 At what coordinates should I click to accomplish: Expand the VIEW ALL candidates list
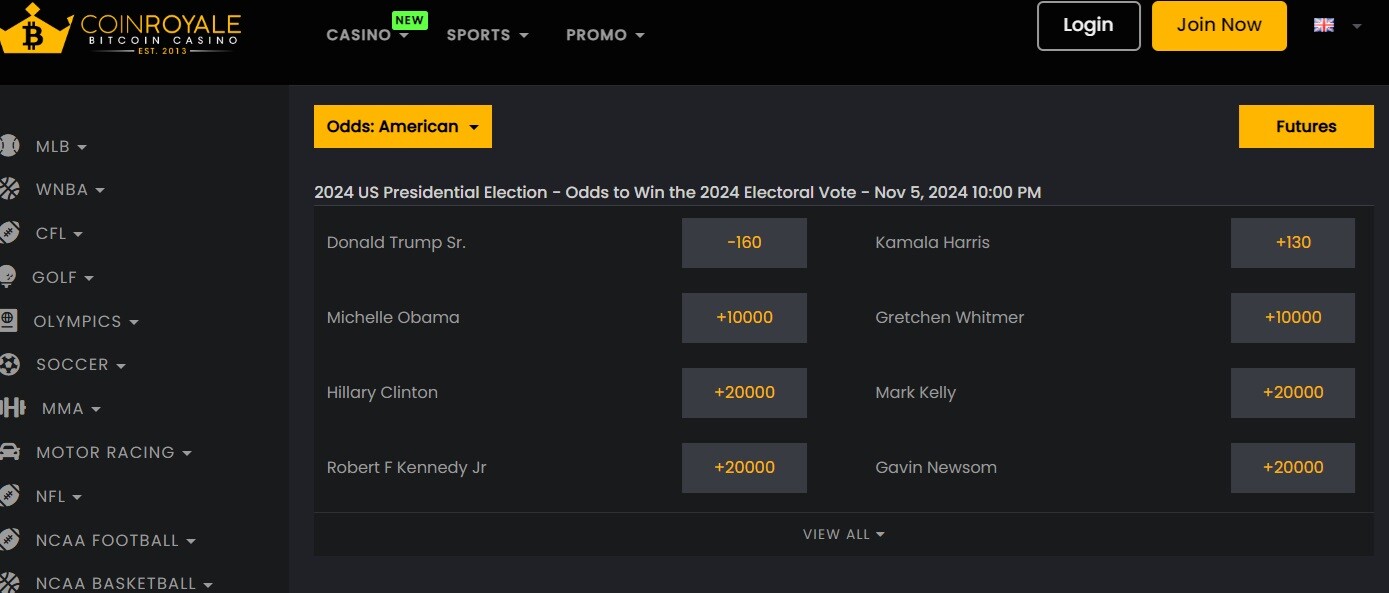click(844, 534)
